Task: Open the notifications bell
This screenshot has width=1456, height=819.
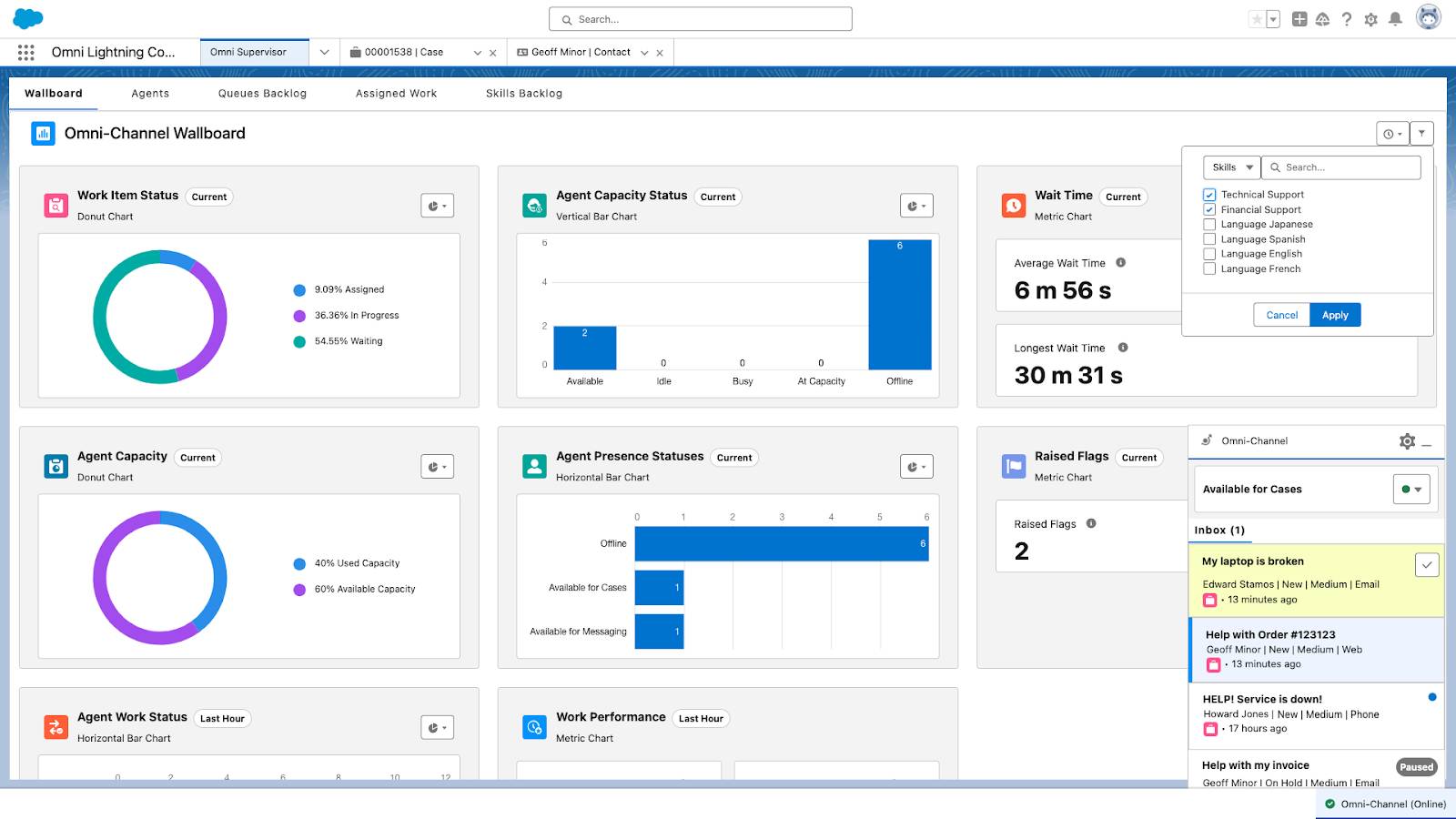Action: [x=1395, y=19]
